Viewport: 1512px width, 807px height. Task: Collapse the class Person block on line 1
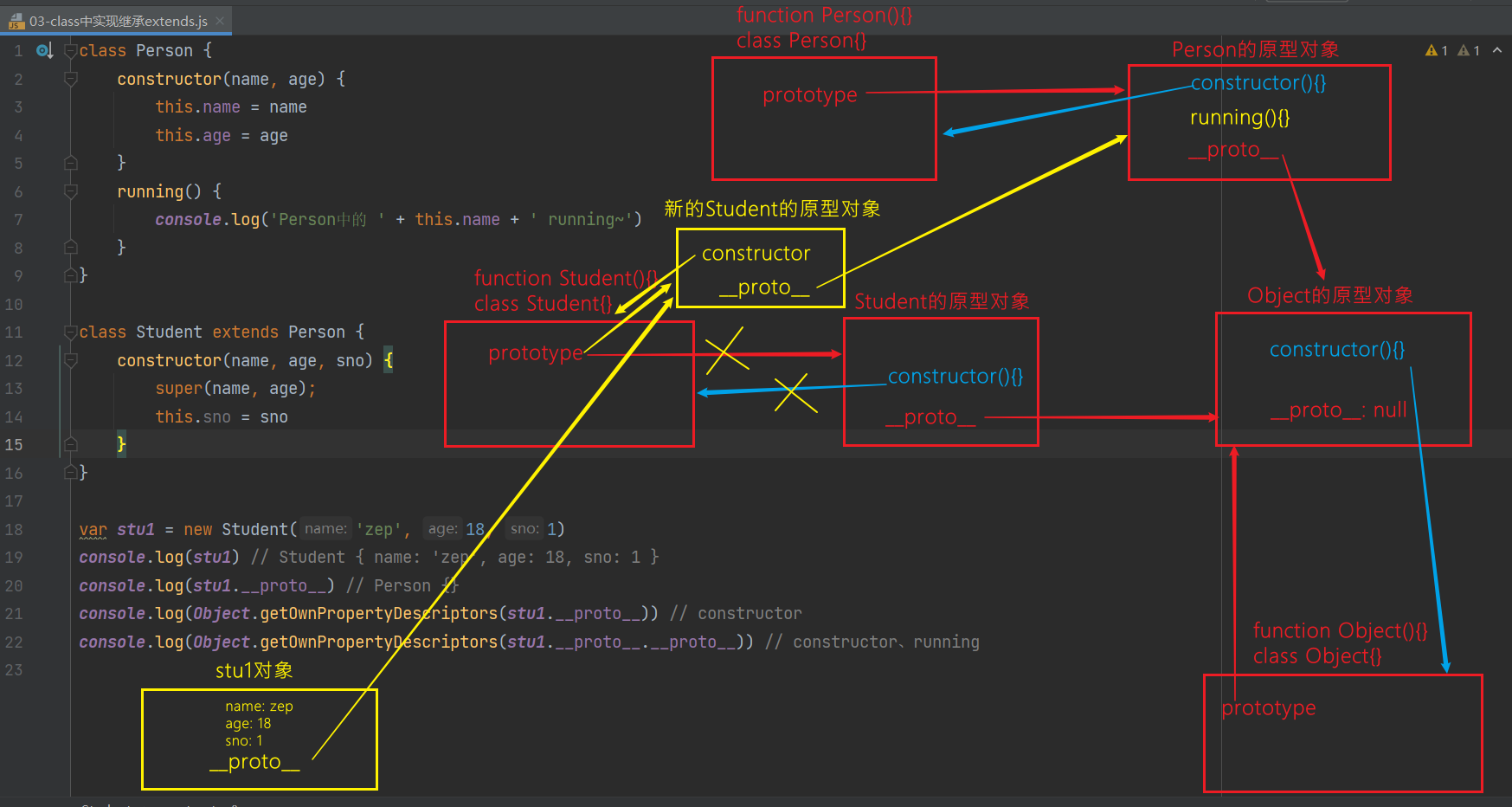click(x=71, y=51)
